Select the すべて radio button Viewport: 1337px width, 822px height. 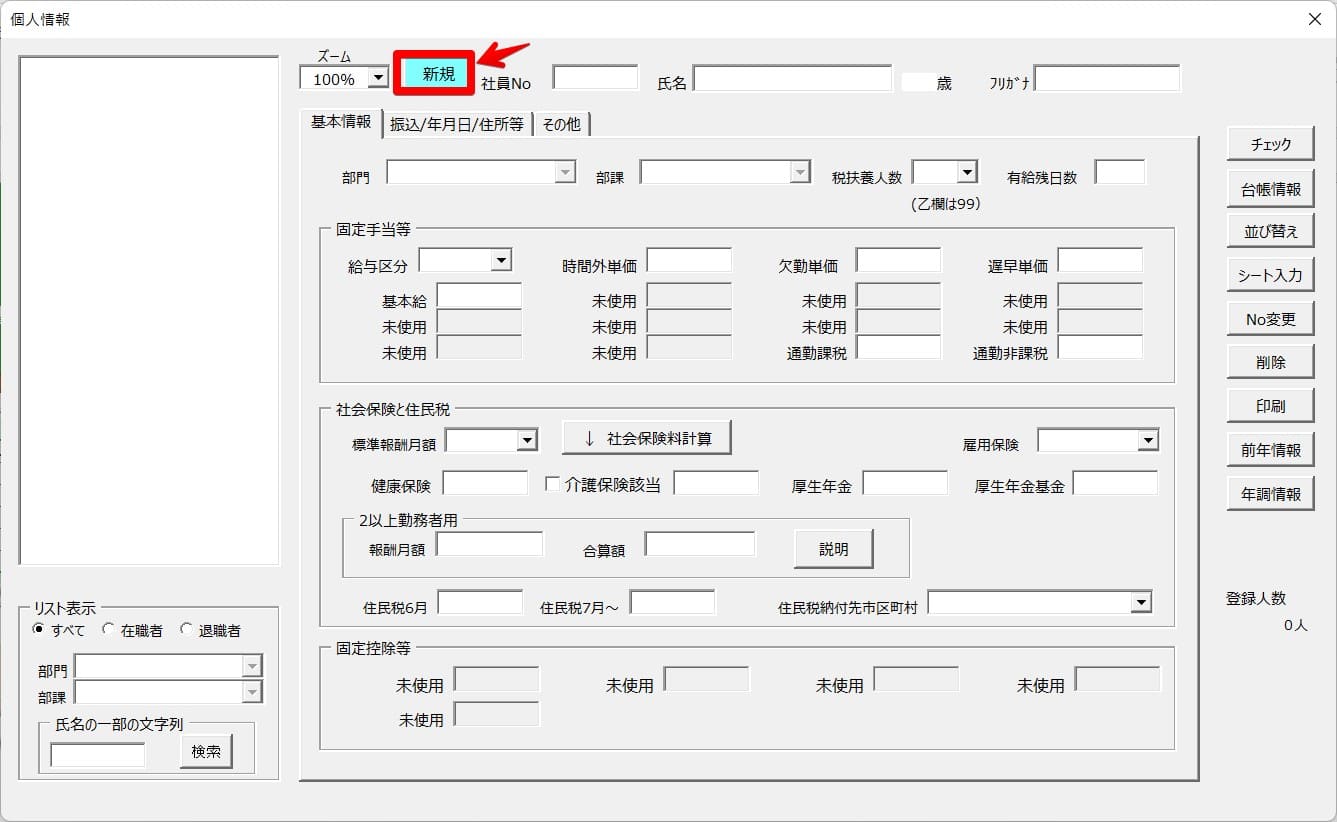[40, 630]
